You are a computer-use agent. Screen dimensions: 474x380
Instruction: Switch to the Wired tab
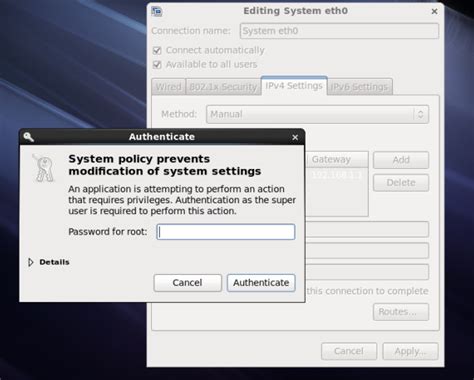168,87
